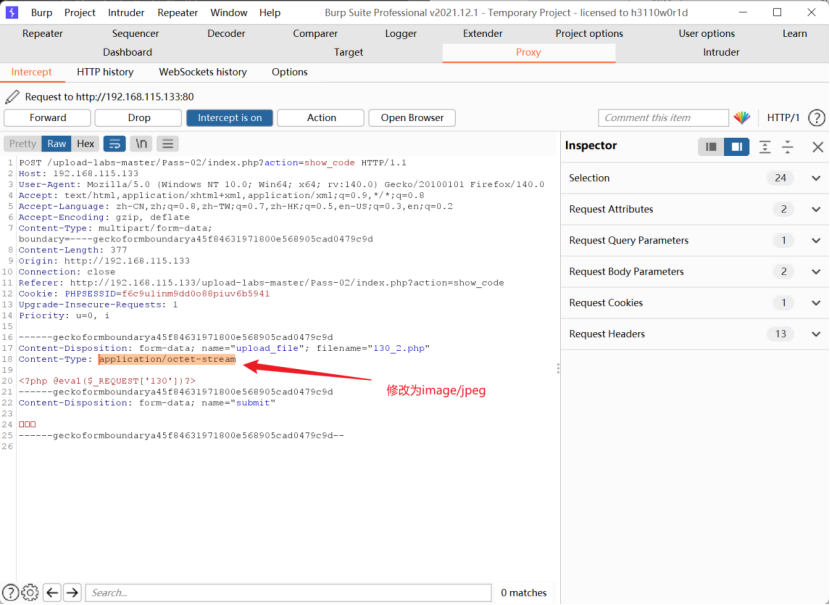Open the Intruder tool tab

721,52
